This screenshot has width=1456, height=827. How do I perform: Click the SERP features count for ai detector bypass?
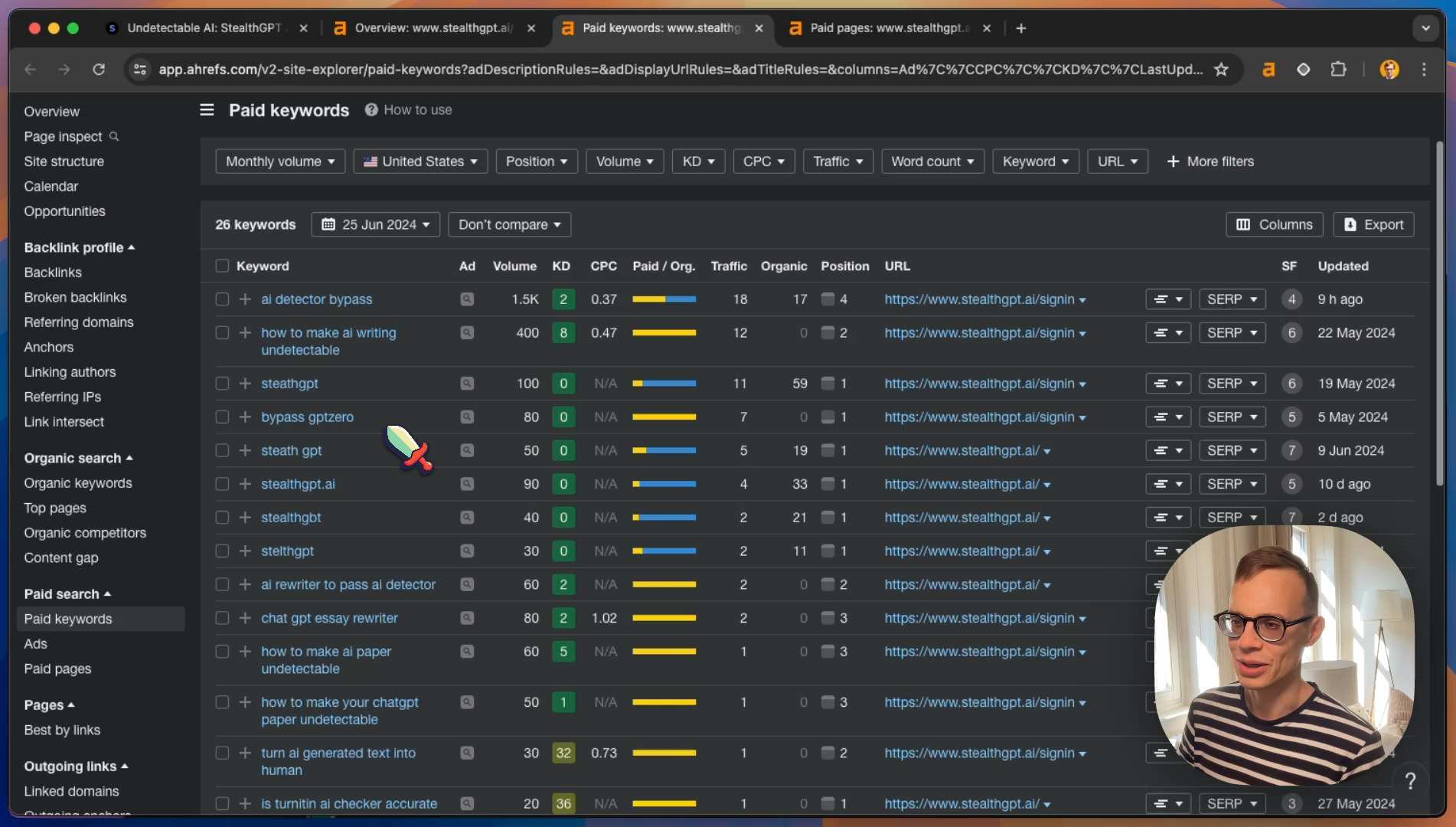(1291, 299)
